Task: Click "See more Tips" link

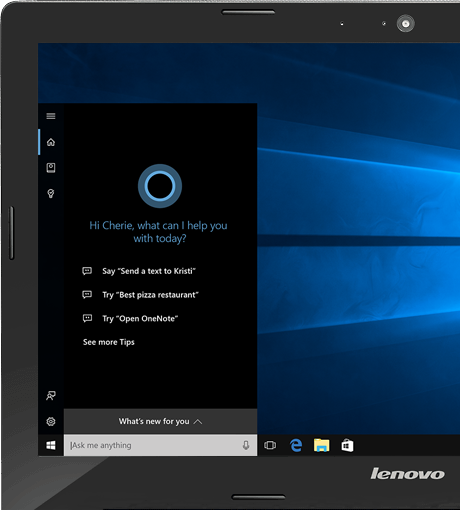Action: coord(109,342)
